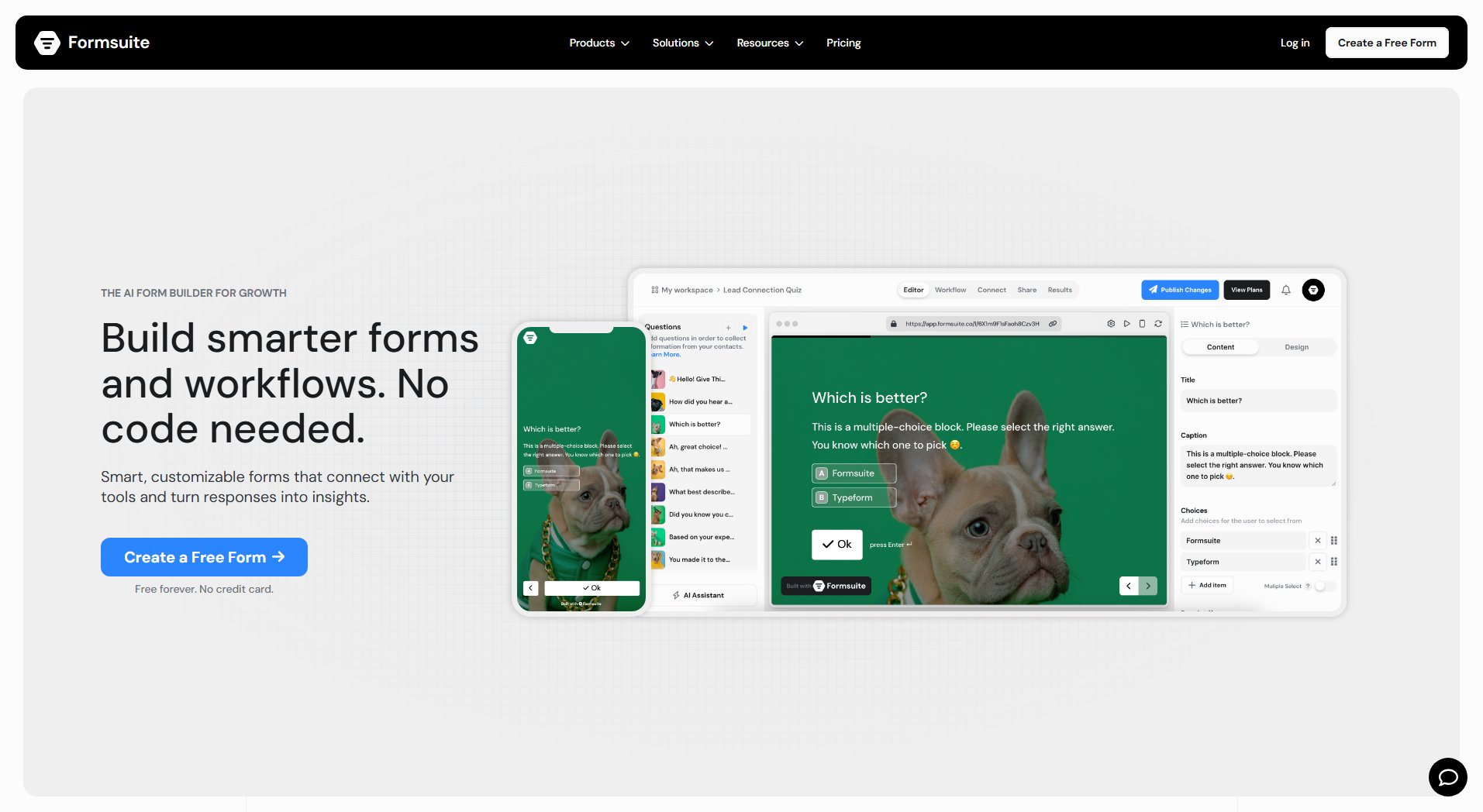Click the blue Create a Free Form button

(x=204, y=557)
